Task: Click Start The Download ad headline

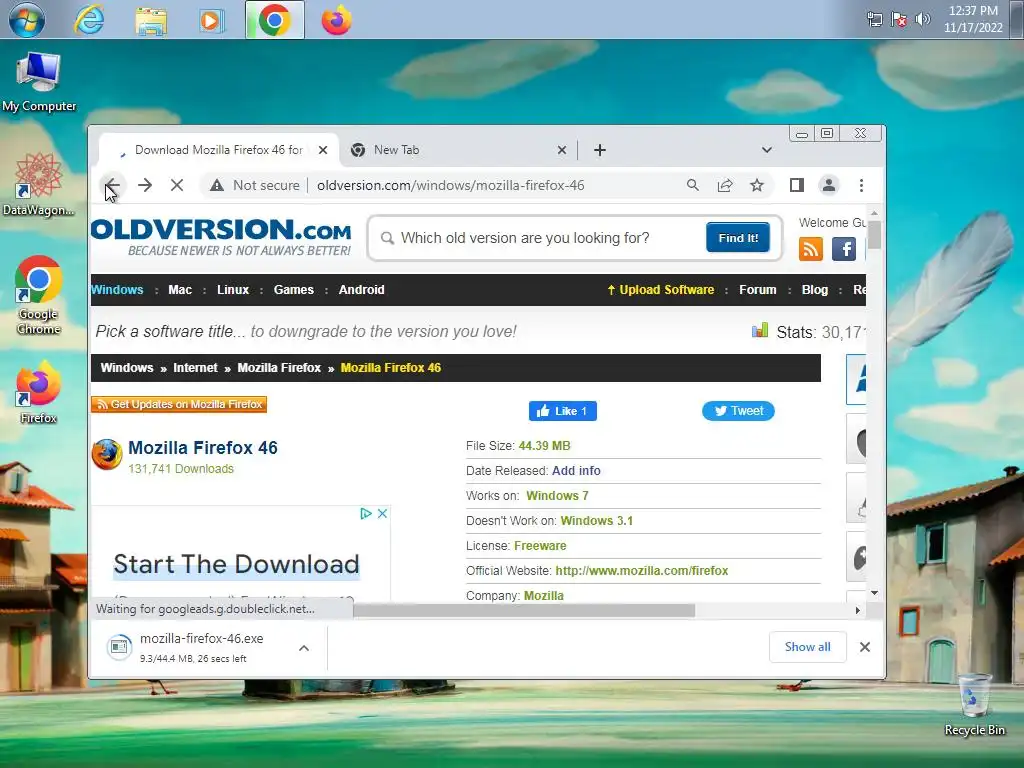Action: pyautogui.click(x=236, y=564)
